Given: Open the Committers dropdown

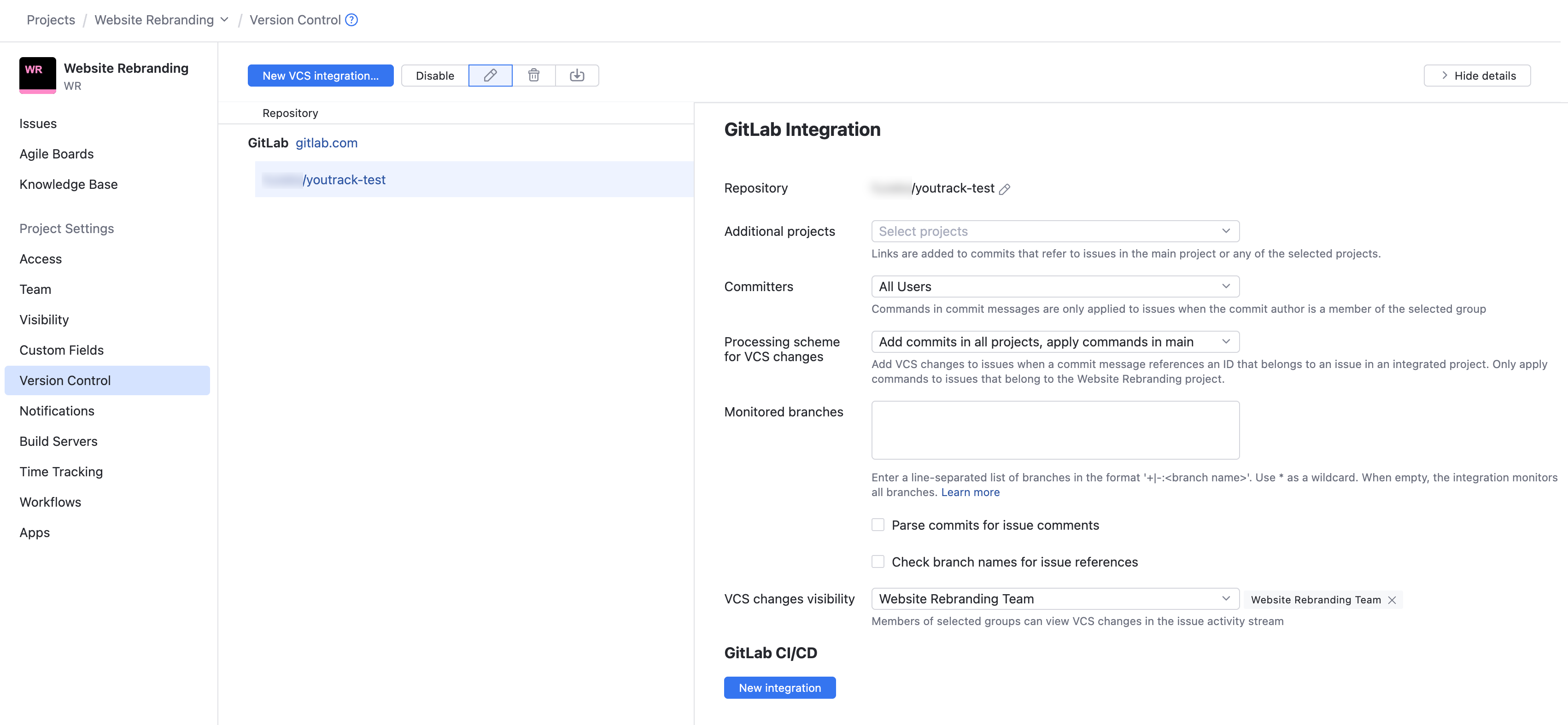Looking at the screenshot, I should tap(1055, 286).
